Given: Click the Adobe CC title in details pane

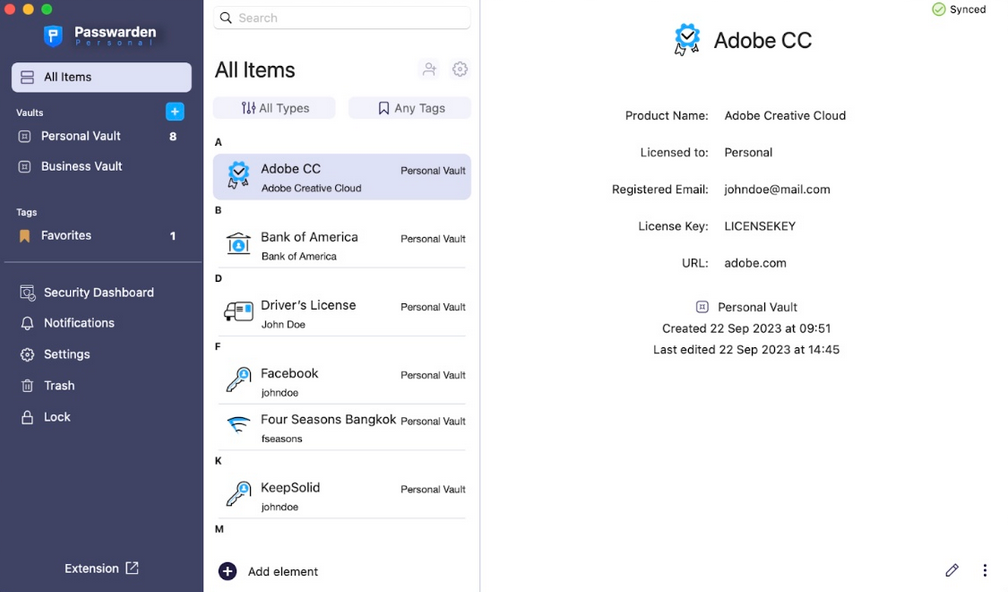Looking at the screenshot, I should tap(763, 40).
